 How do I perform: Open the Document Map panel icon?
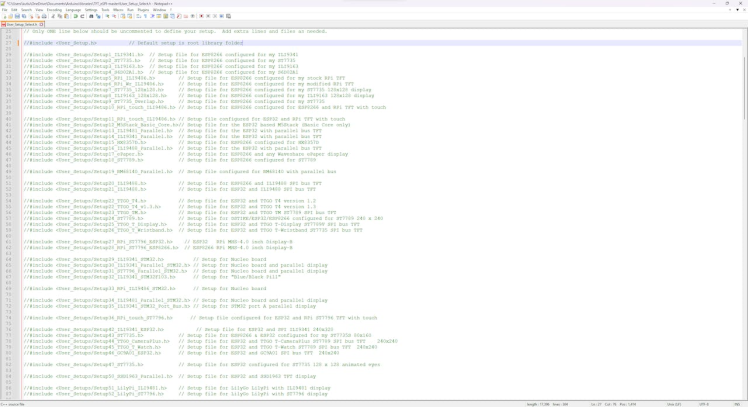pyautogui.click(x=166, y=16)
